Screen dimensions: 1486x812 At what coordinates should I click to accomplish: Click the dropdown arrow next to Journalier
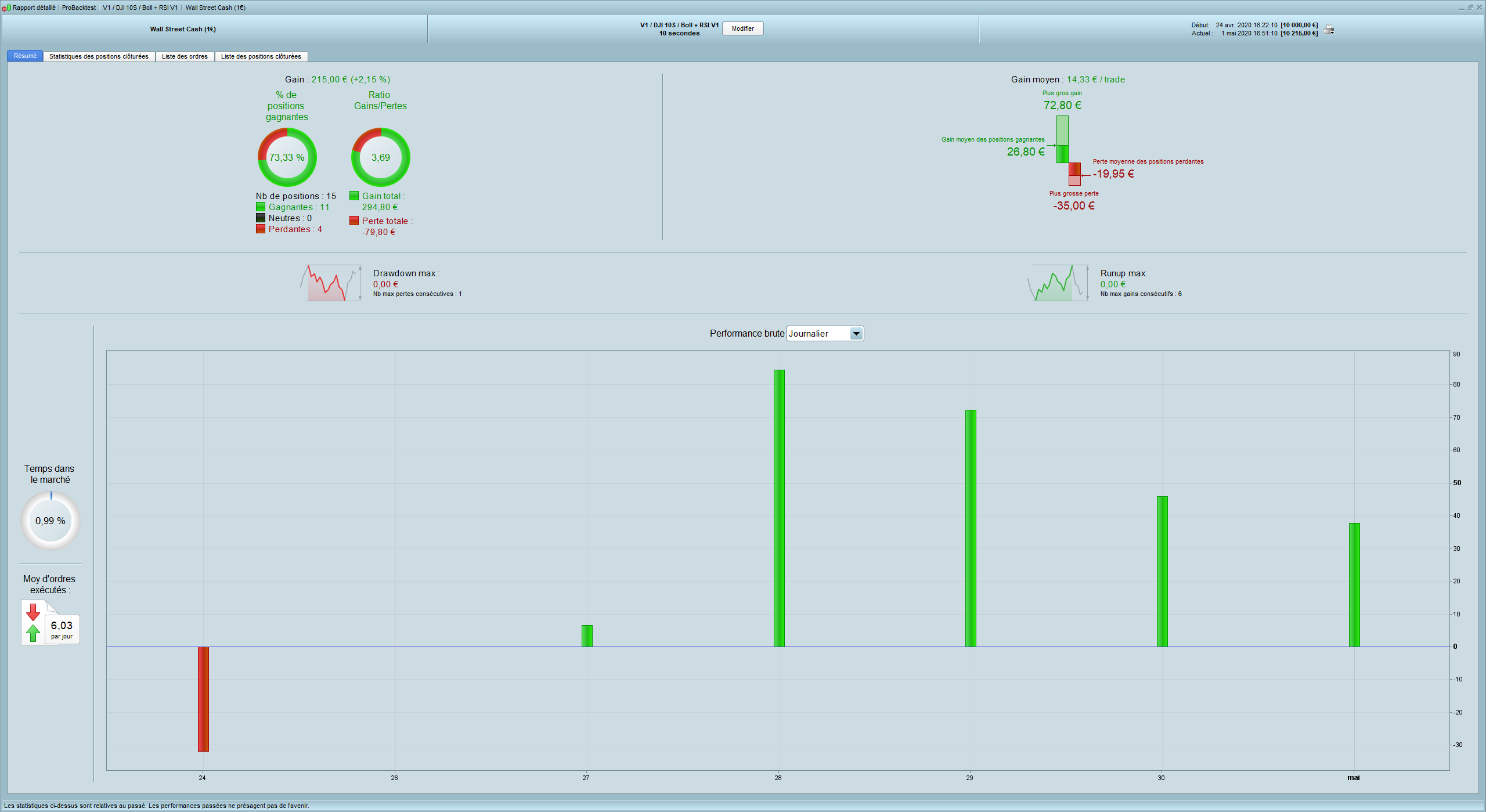point(856,334)
